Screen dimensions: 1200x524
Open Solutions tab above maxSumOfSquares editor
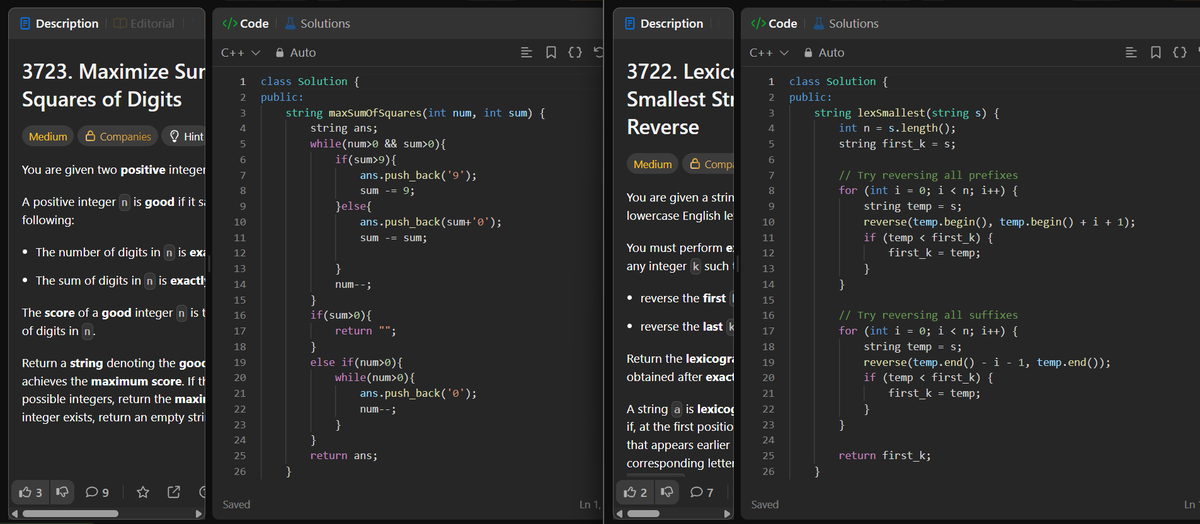click(x=317, y=24)
